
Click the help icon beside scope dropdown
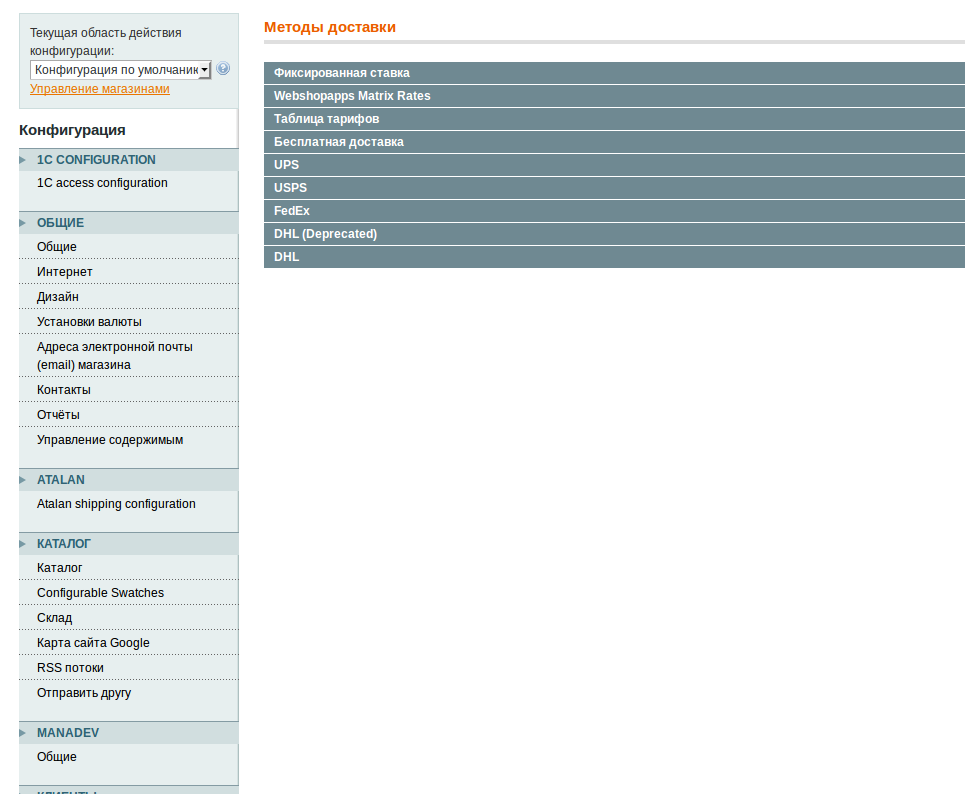coord(223,68)
